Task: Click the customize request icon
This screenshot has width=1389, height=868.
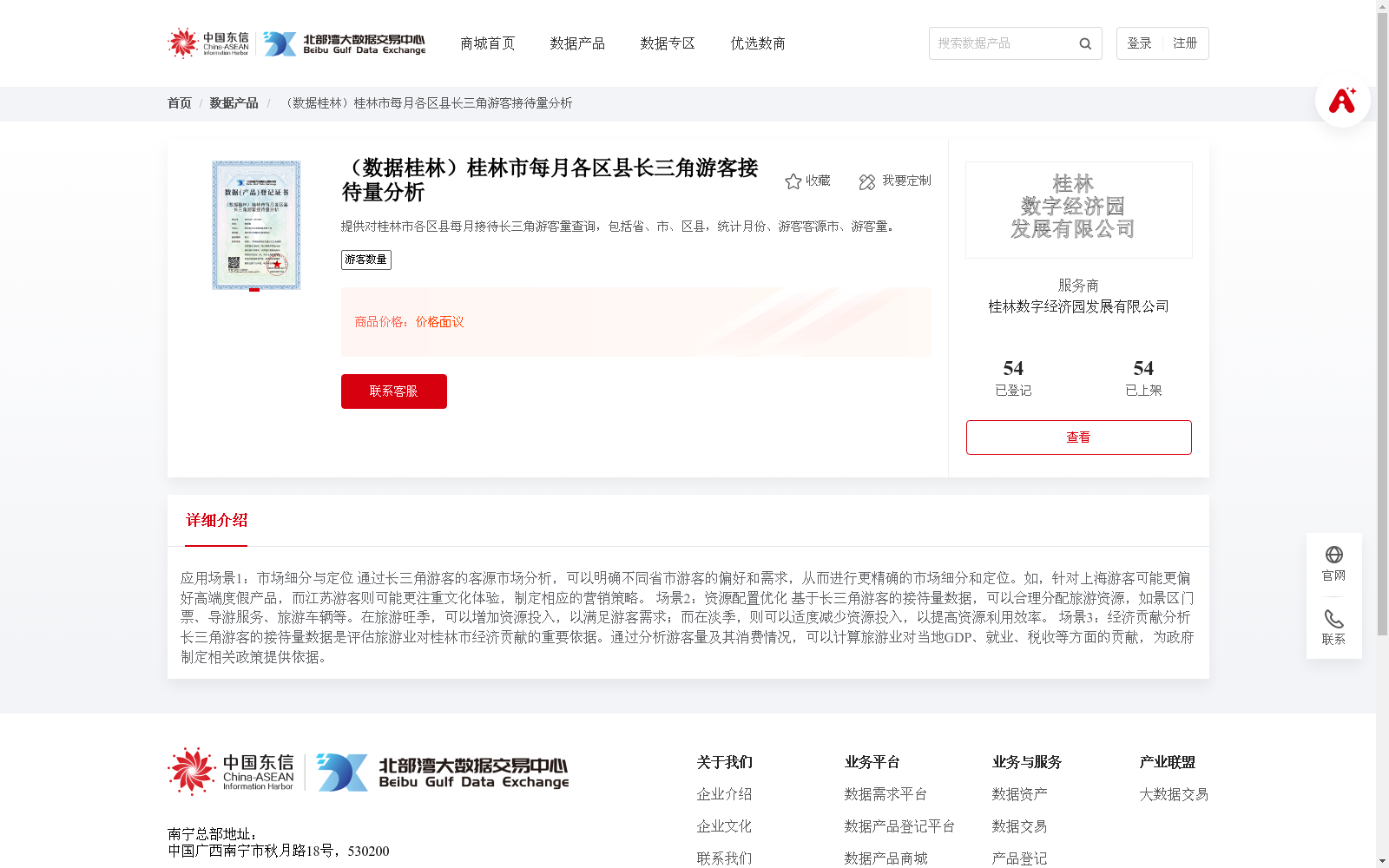Action: coord(867,181)
